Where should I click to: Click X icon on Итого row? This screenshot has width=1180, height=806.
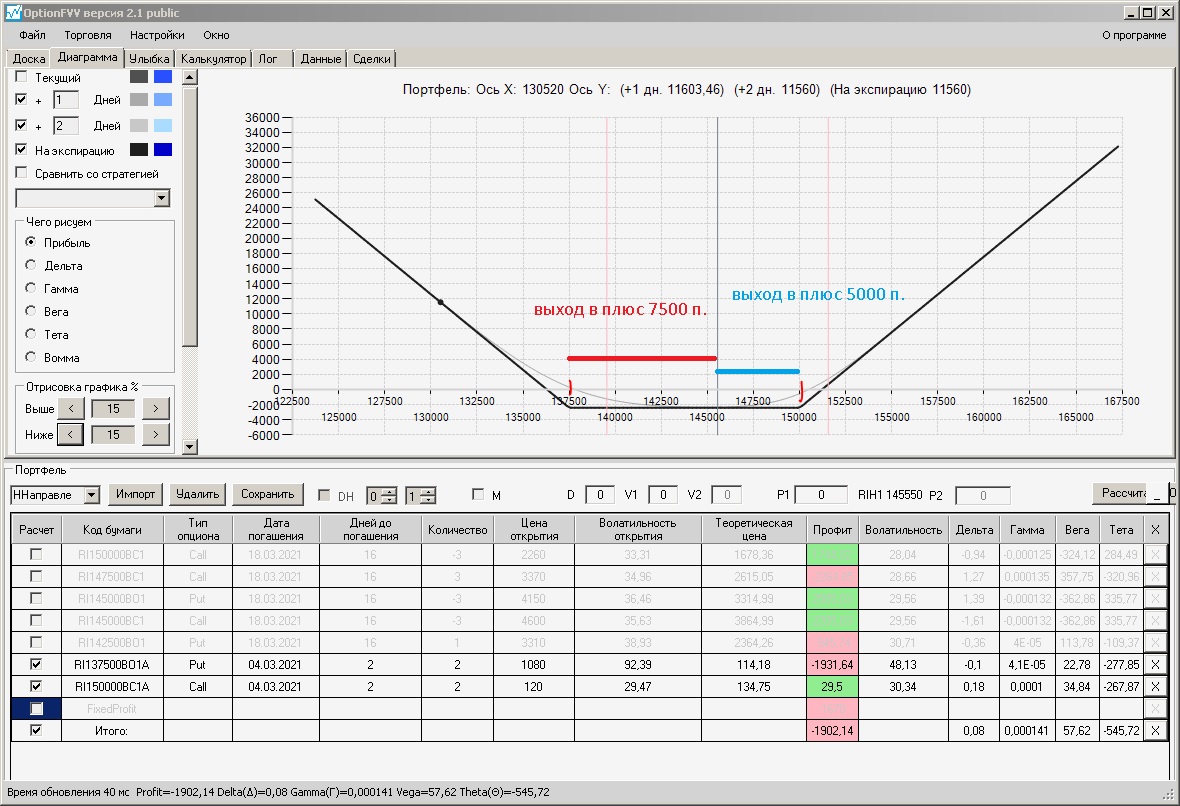coord(1155,730)
